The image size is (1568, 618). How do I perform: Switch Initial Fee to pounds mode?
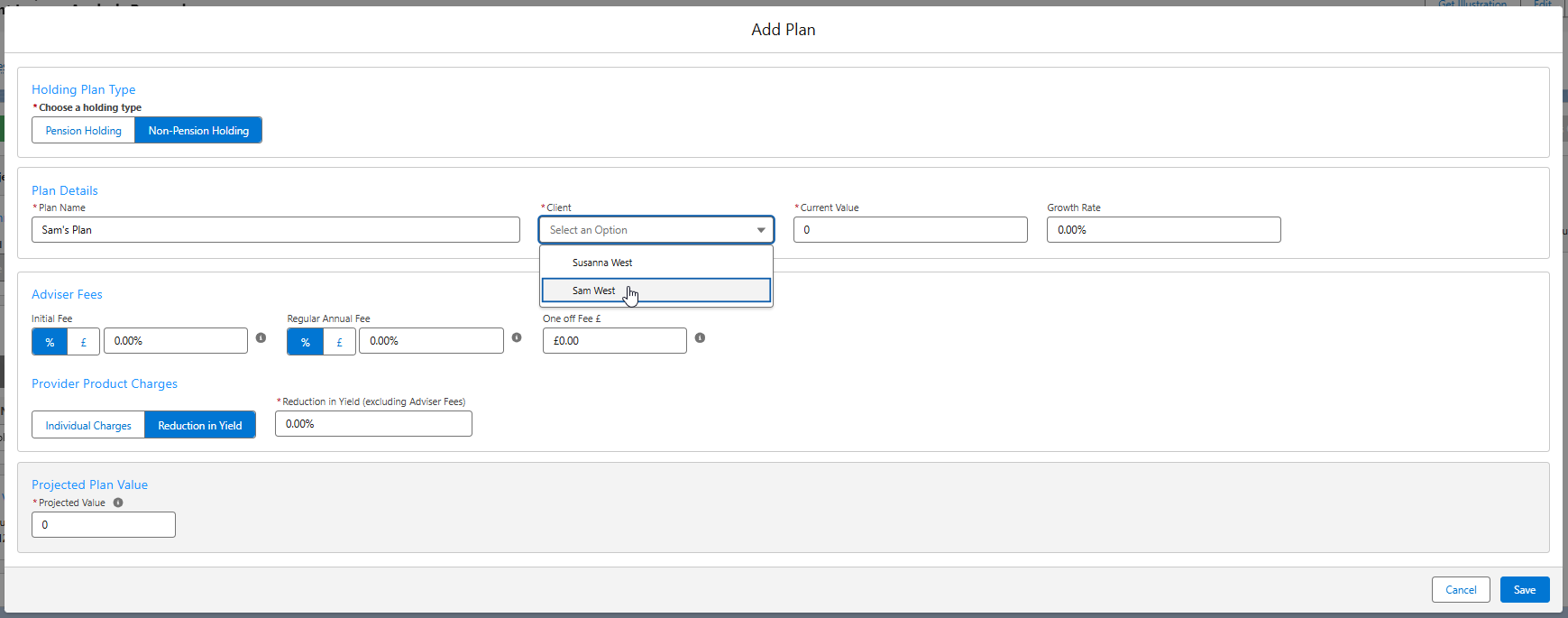84,342
